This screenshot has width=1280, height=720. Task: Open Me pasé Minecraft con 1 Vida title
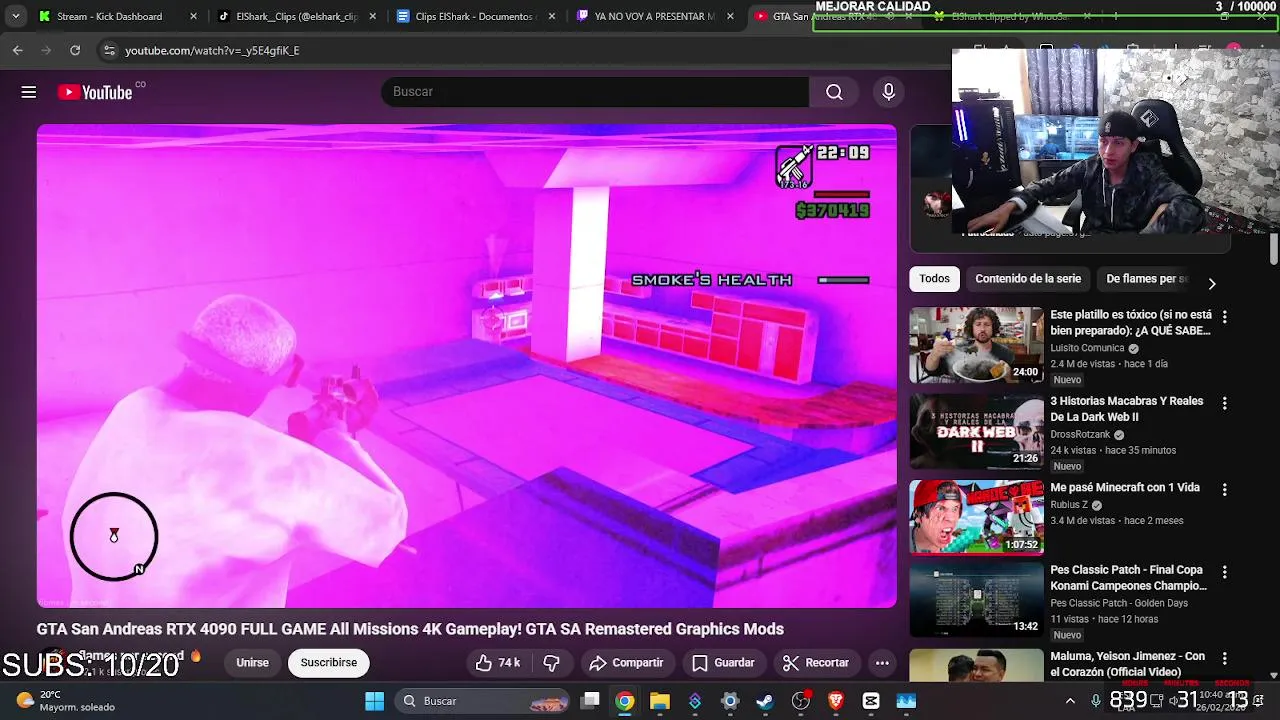[x=1125, y=488]
